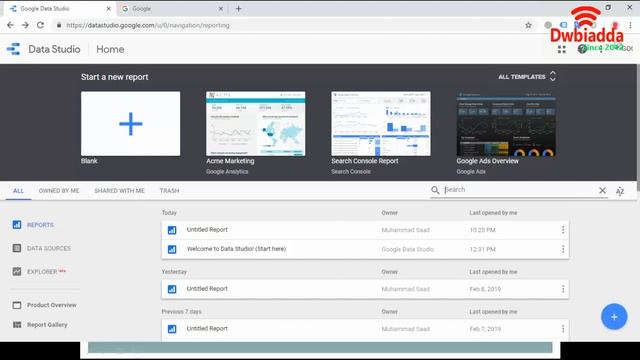Viewport: 640px width, 360px height.
Task: Switch to Shared With Me tab
Action: pos(119,191)
